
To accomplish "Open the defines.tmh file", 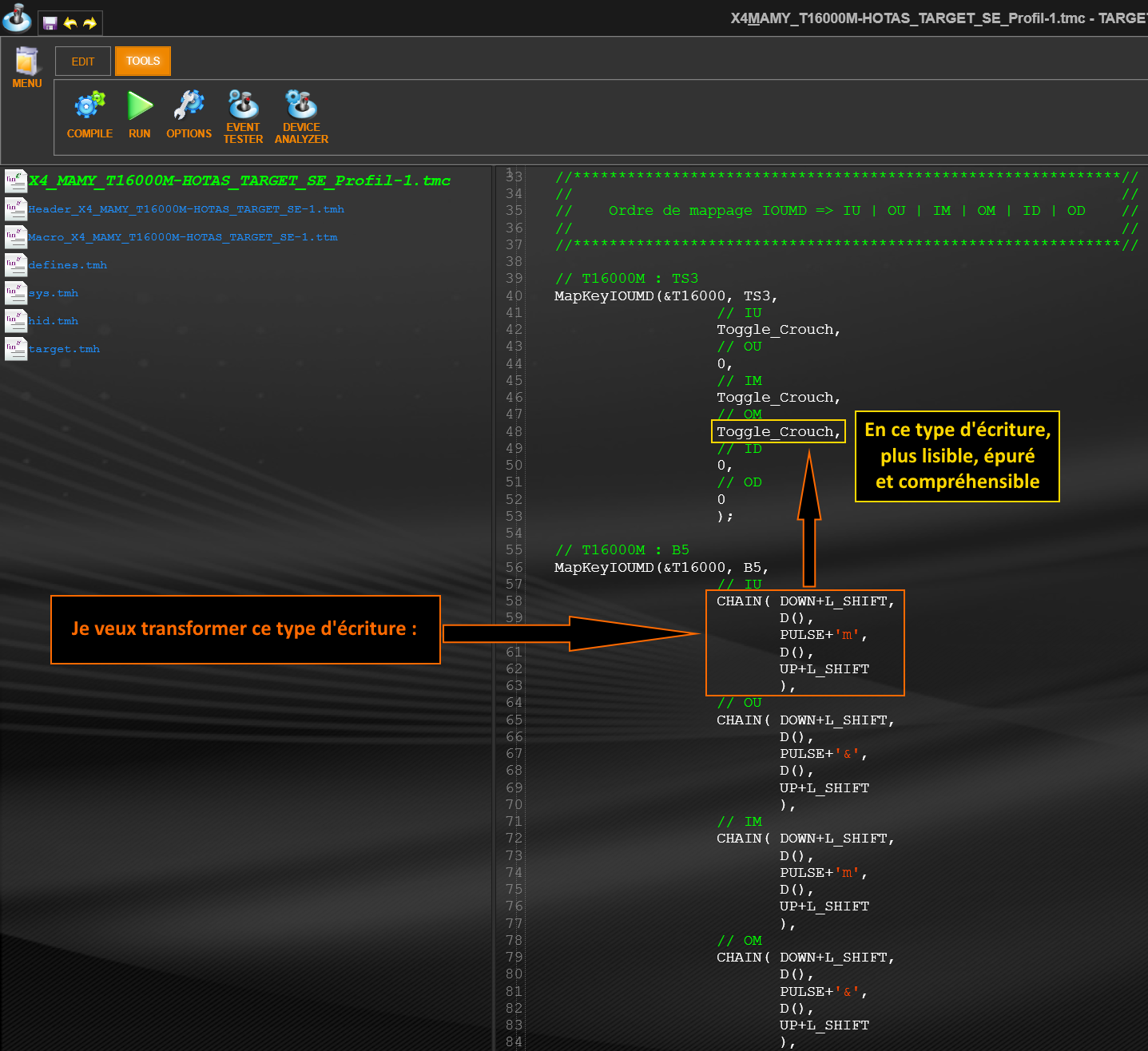I will (x=68, y=265).
